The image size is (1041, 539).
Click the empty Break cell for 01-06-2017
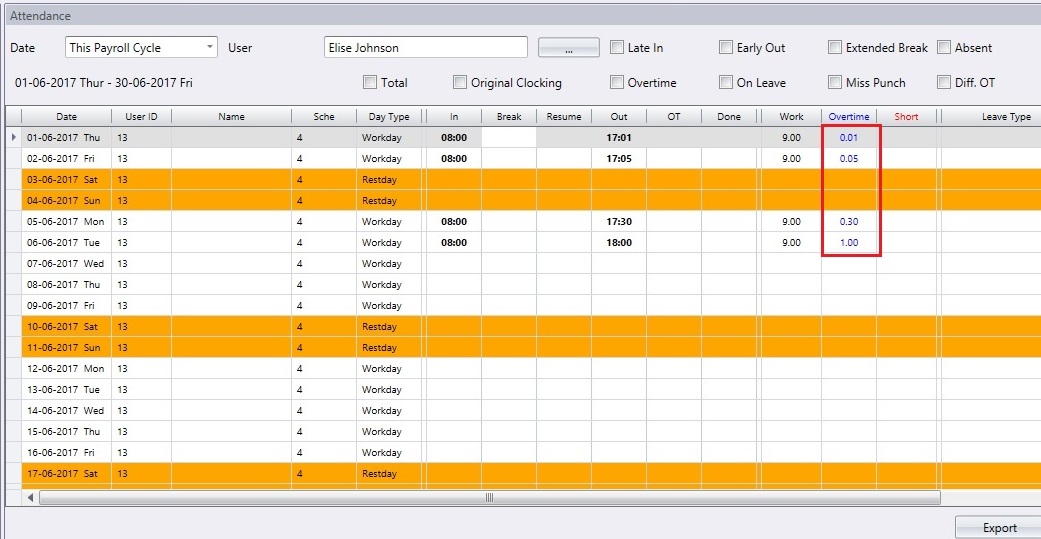coord(509,137)
